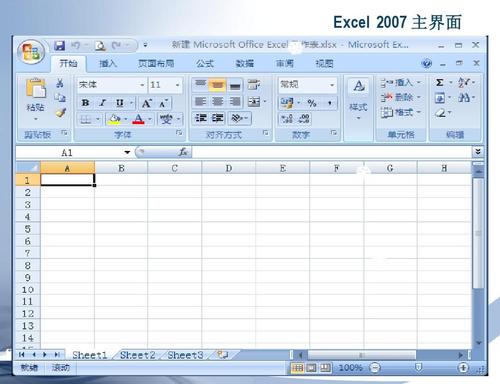Apply accounting currency format
Image resolution: width=500 pixels, height=384 pixels.
[x=287, y=103]
